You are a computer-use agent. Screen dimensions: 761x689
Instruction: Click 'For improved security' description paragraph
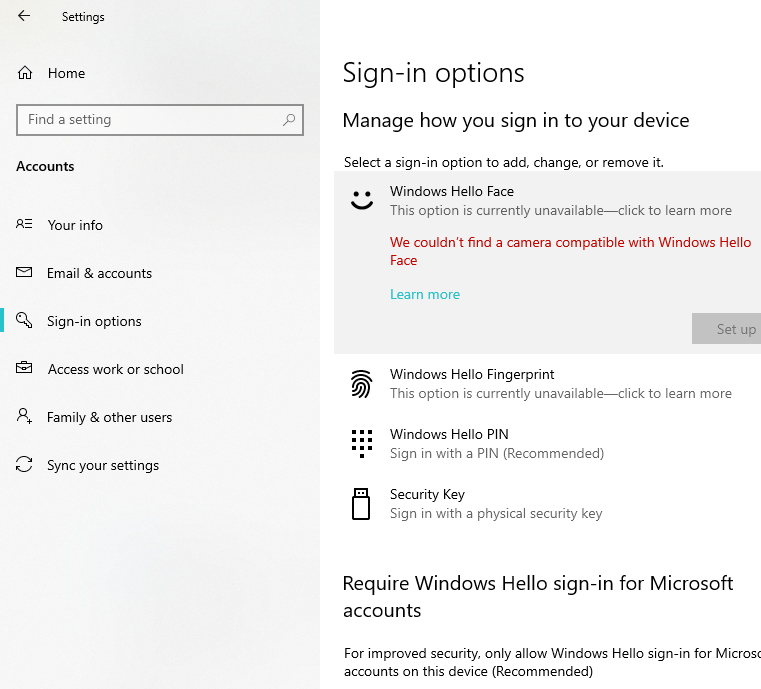[x=552, y=662]
